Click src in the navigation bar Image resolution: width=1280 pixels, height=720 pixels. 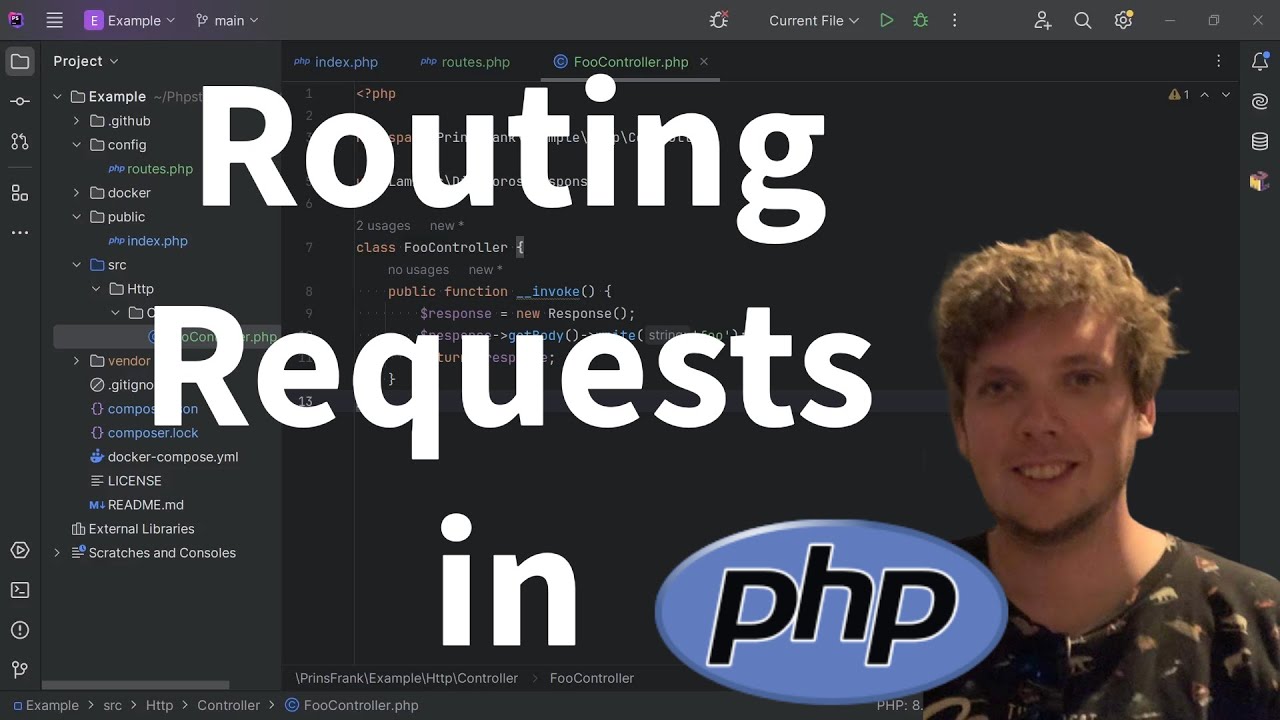[x=112, y=705]
